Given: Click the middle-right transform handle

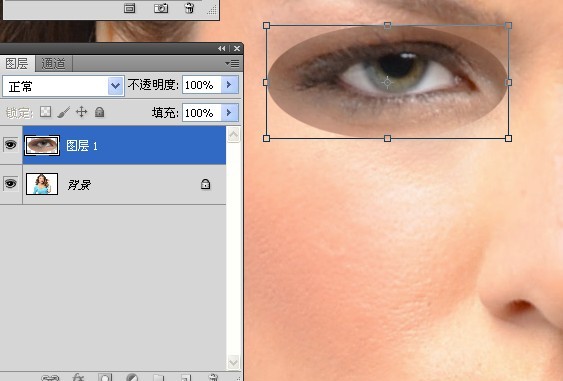Looking at the screenshot, I should click(x=508, y=83).
